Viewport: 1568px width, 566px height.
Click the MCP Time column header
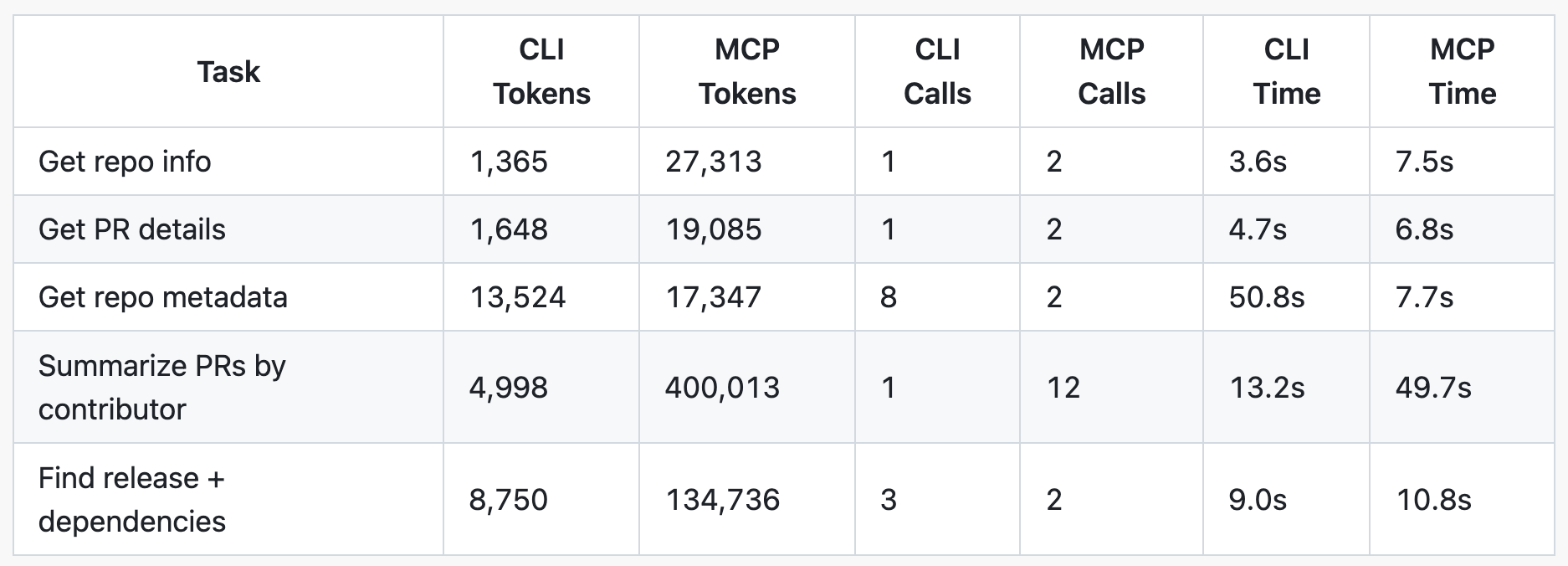(1462, 72)
